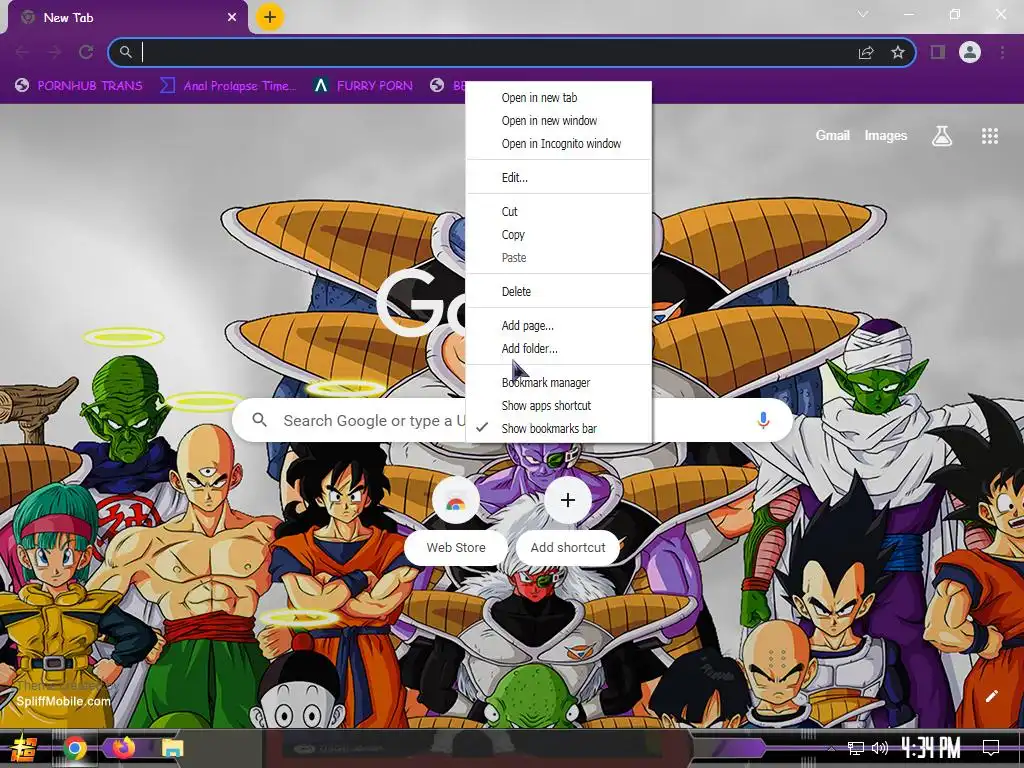Choose Open in Incognito window
Screen dimensions: 1024x768
click(558, 143)
